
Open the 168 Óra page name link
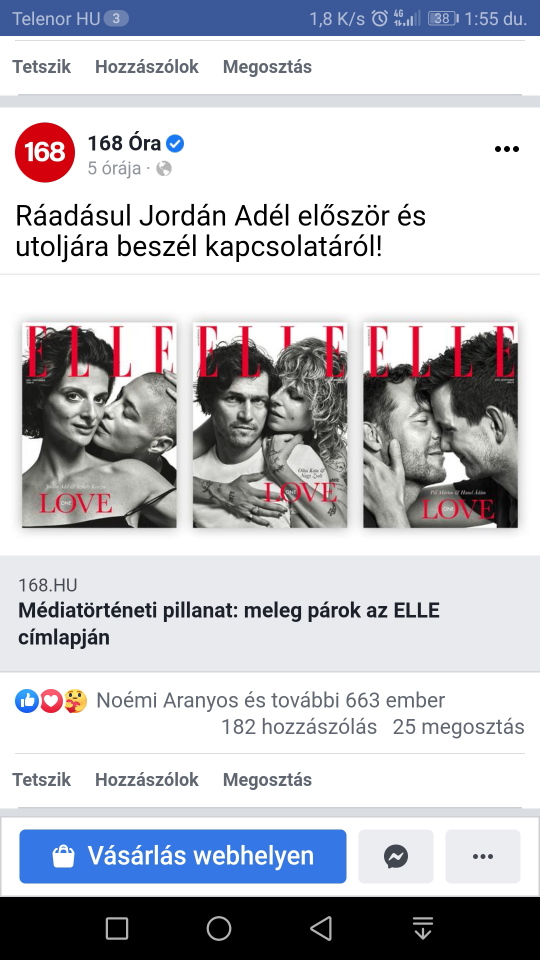(124, 144)
